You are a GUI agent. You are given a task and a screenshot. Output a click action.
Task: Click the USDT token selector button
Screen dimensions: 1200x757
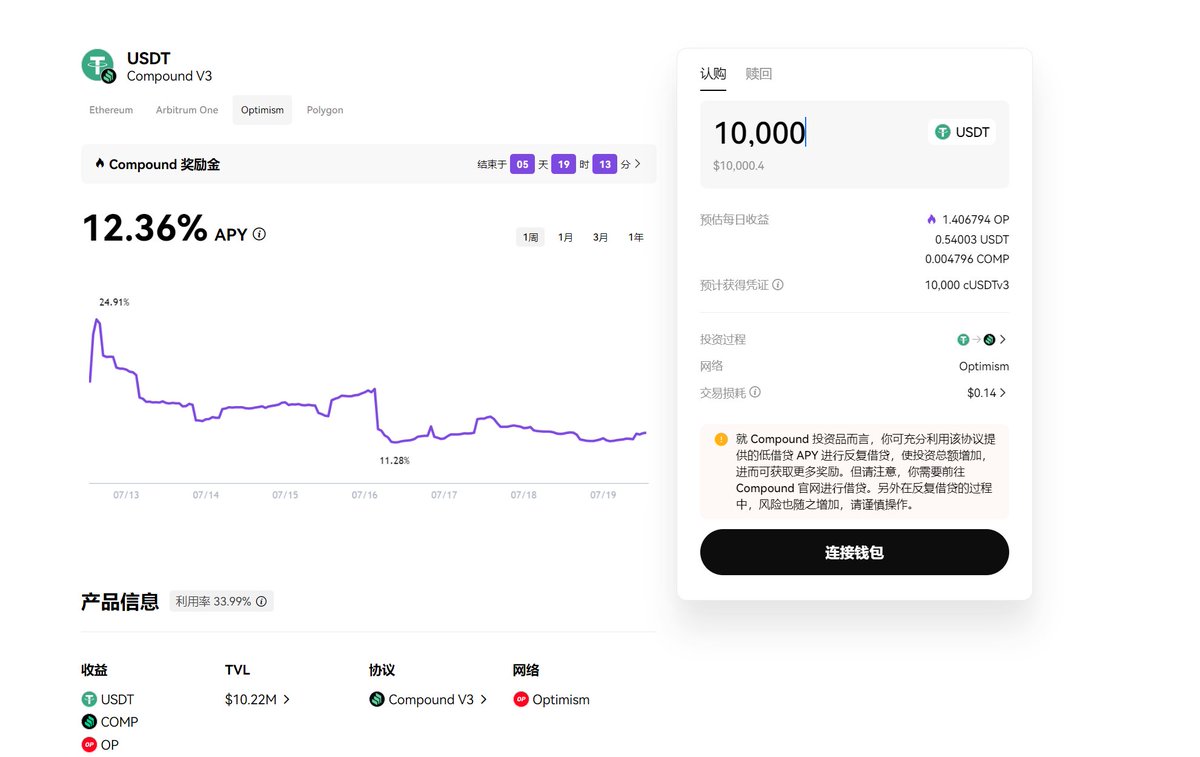coord(962,132)
